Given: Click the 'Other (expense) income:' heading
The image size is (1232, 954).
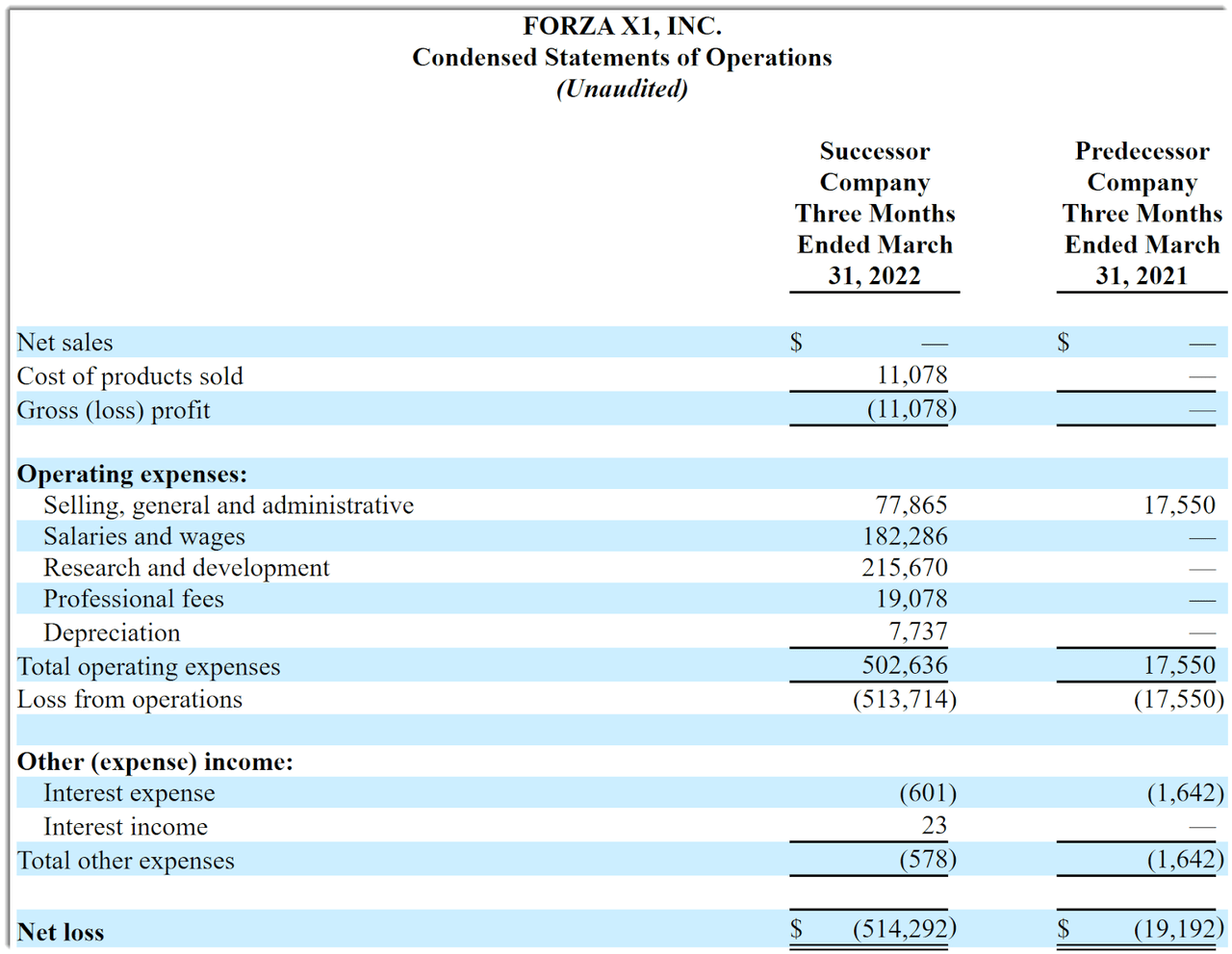Looking at the screenshot, I should click(155, 761).
